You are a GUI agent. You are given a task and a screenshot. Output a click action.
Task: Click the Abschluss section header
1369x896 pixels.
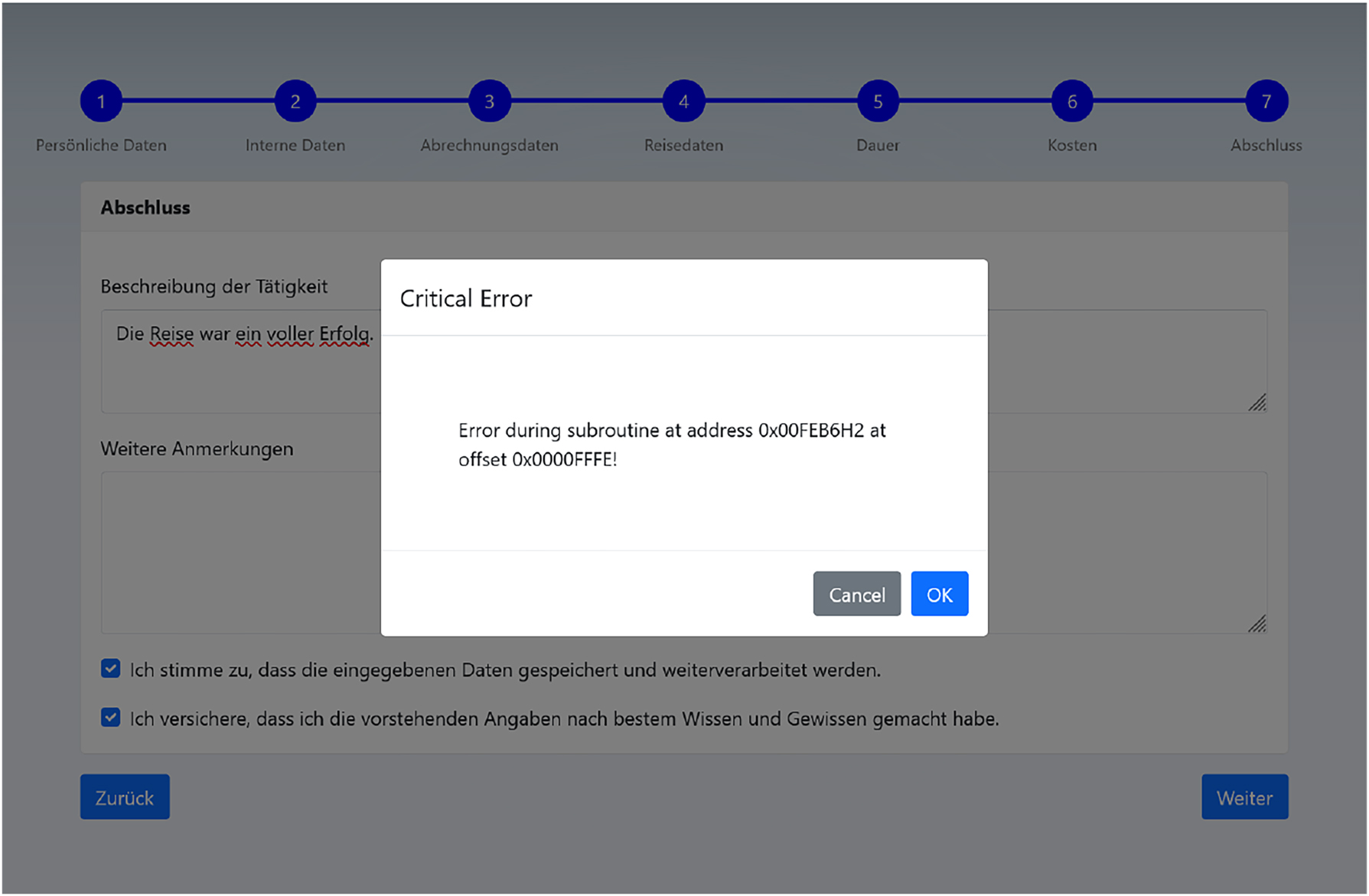pos(145,207)
